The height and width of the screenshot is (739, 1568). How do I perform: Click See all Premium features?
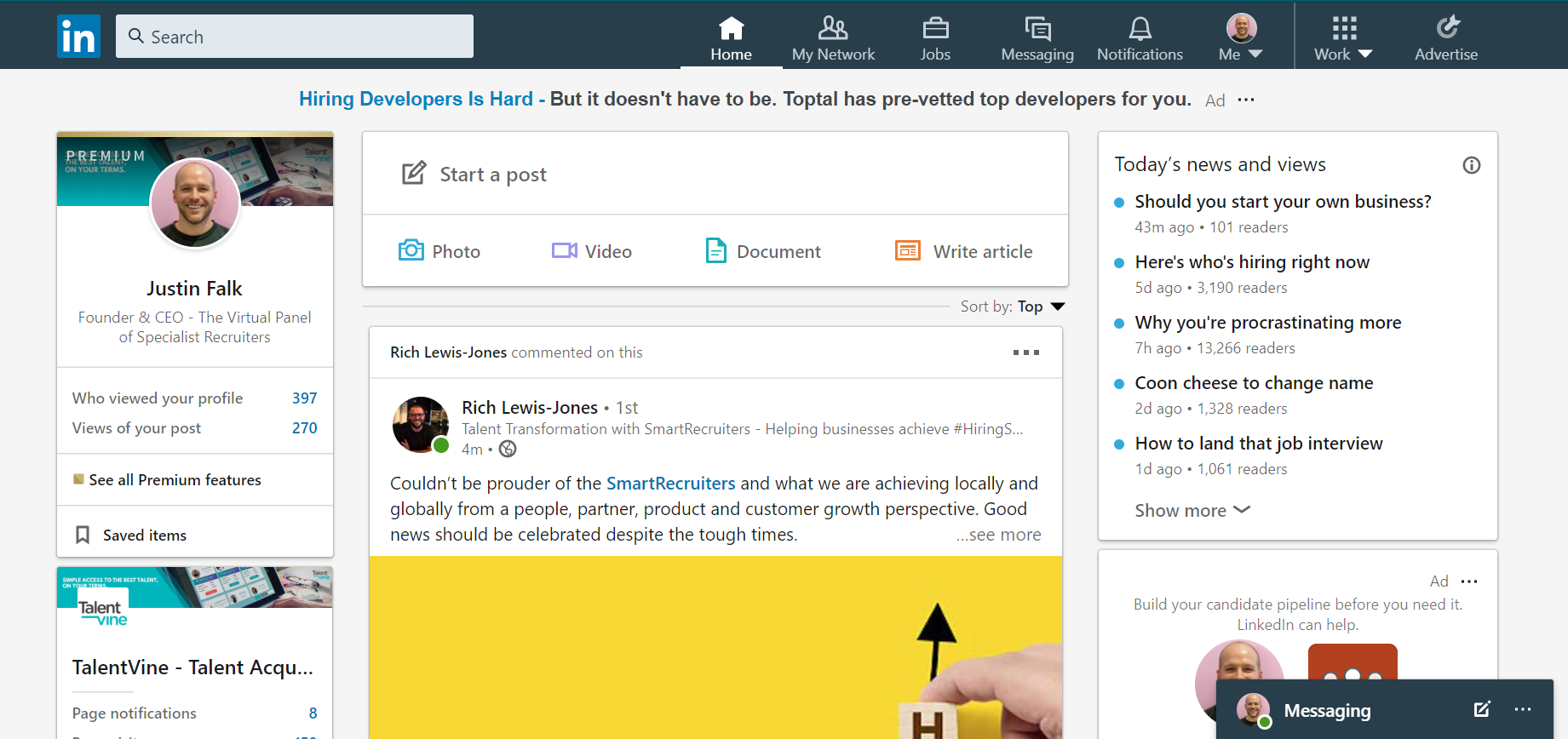pos(175,479)
